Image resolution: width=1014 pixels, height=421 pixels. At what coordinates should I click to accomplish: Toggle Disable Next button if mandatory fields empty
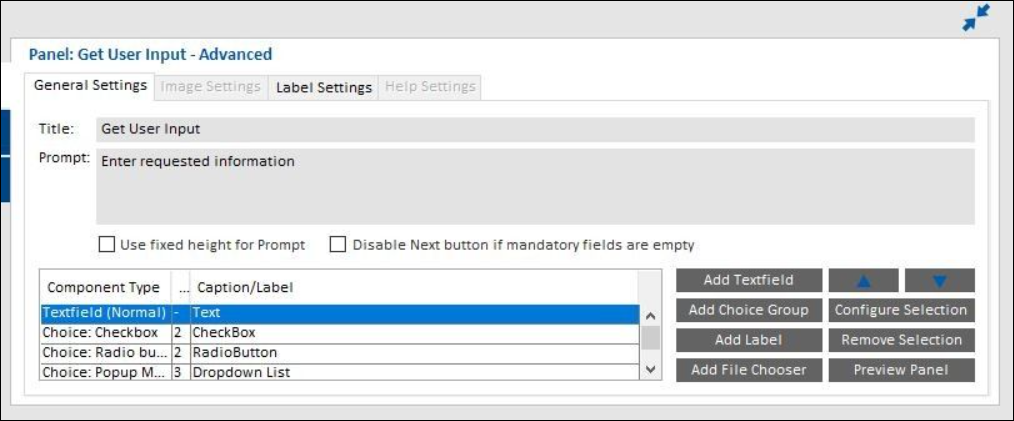click(338, 244)
